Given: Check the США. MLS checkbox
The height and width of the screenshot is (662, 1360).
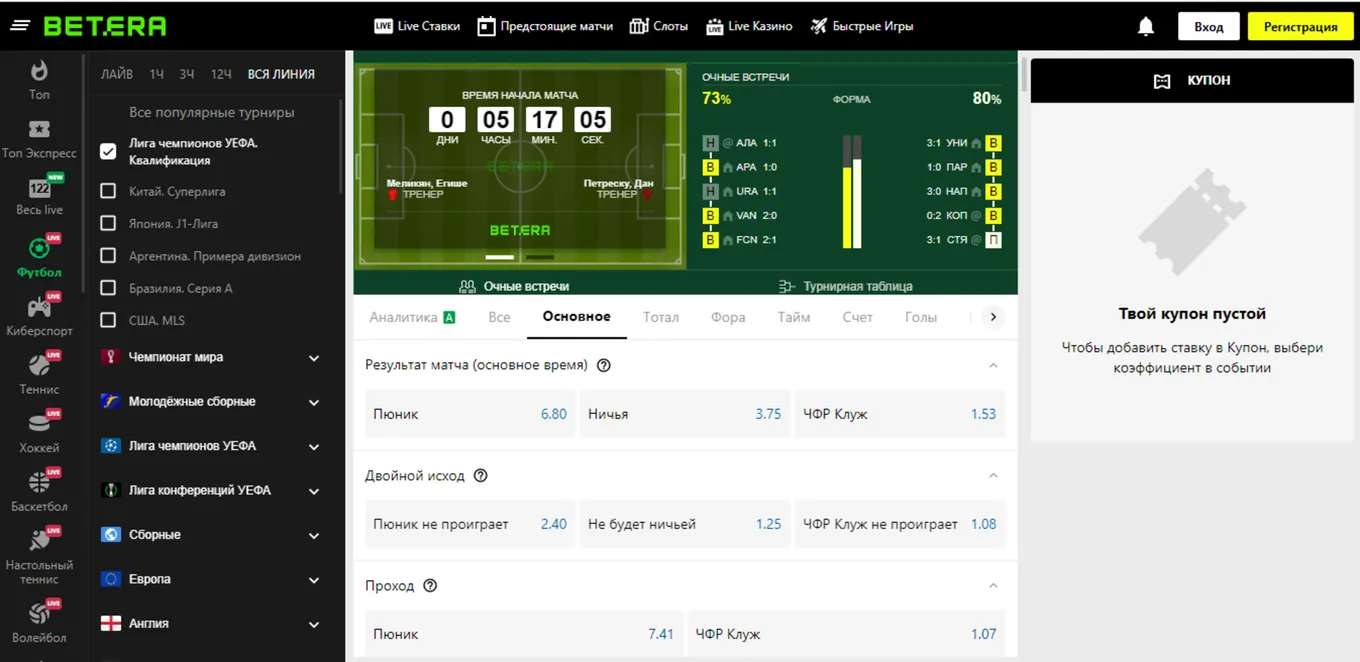Looking at the screenshot, I should 108,320.
